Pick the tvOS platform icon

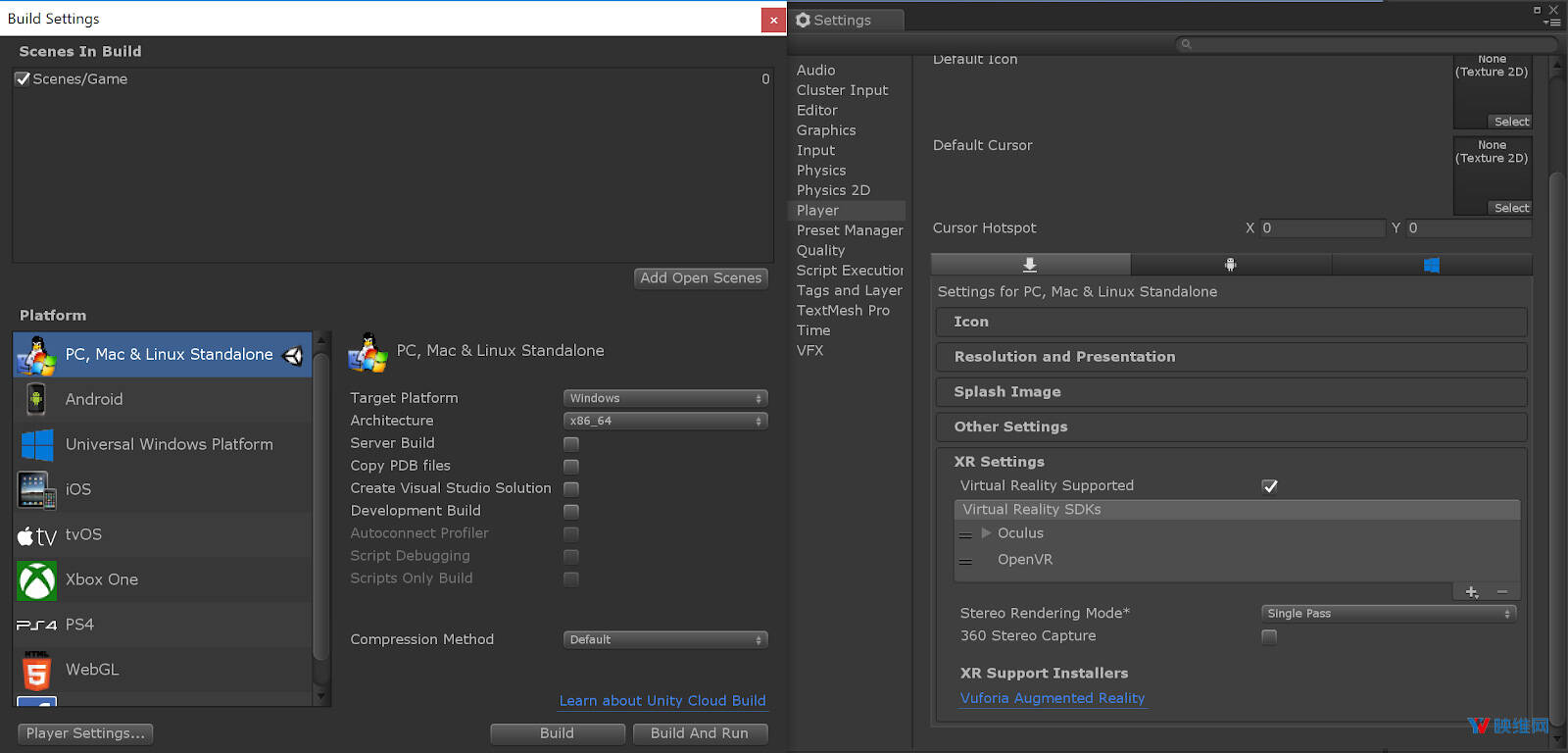pos(36,535)
